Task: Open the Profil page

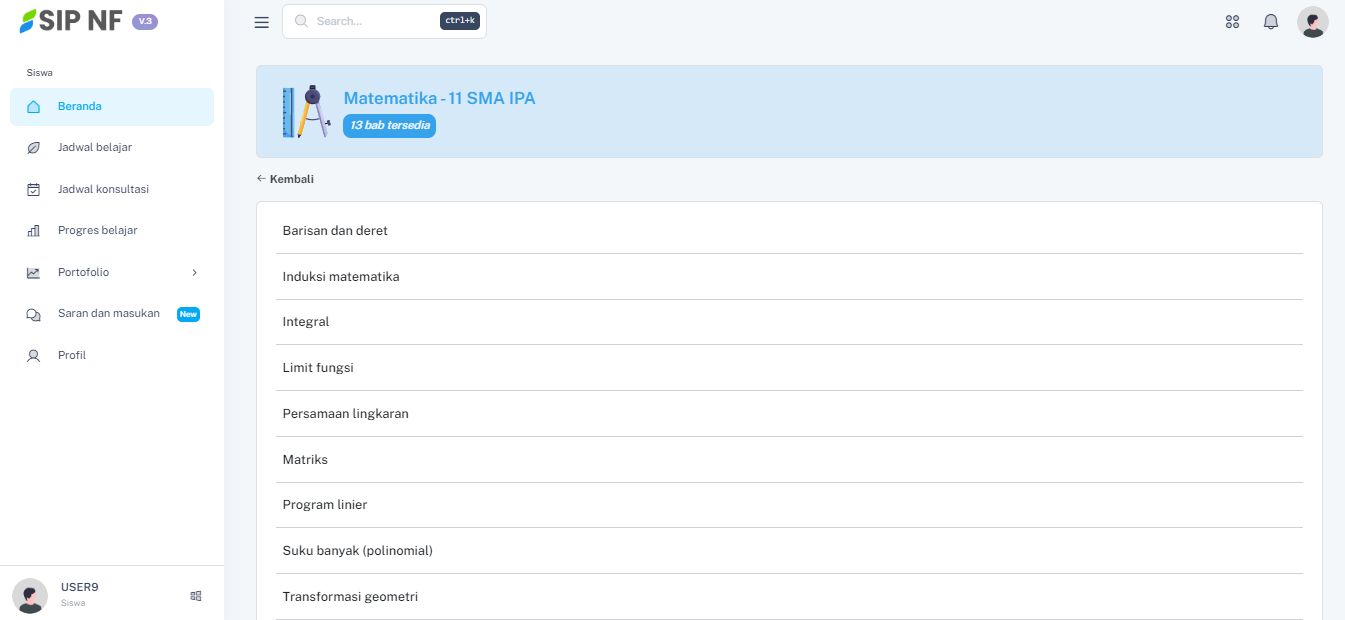Action: pyautogui.click(x=72, y=355)
